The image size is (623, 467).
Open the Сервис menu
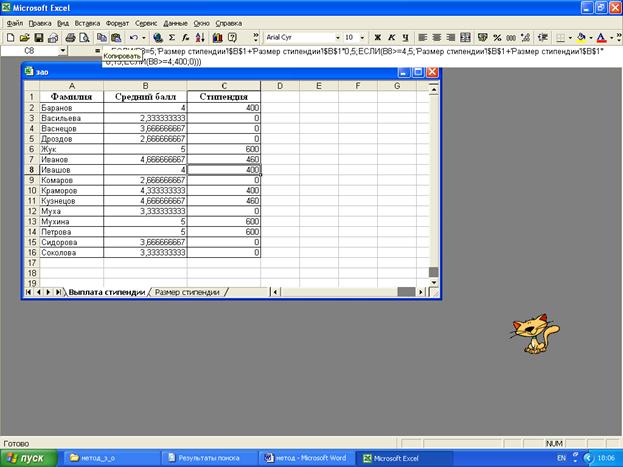coord(146,23)
